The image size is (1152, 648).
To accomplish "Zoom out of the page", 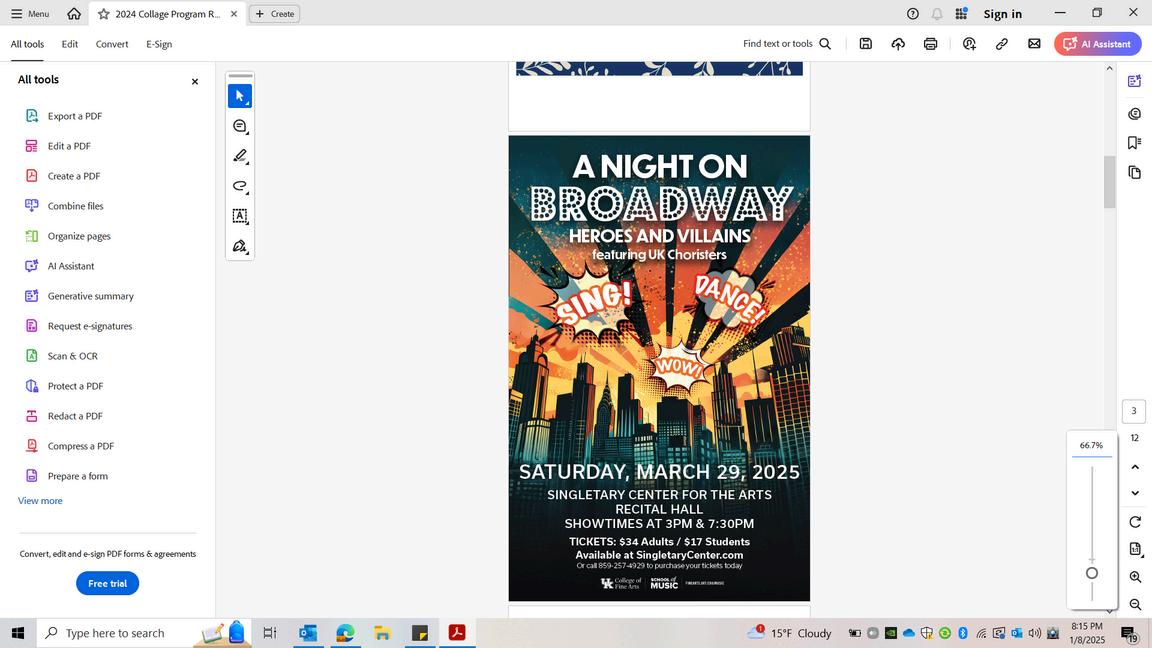I will click(x=1135, y=605).
